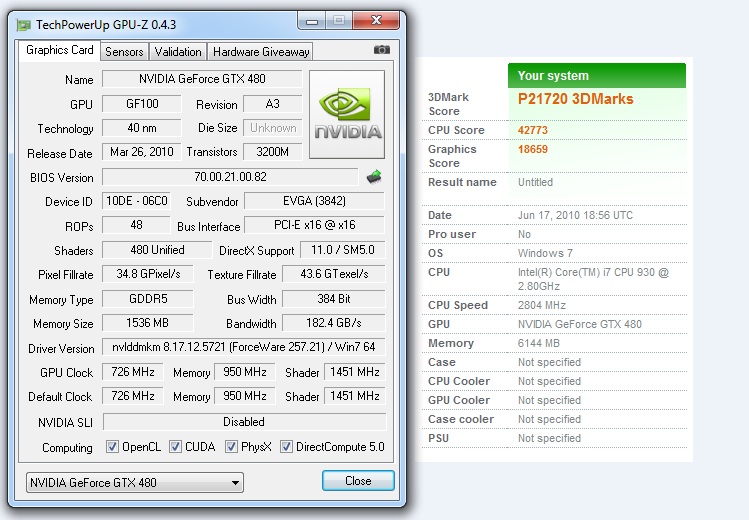Image resolution: width=749 pixels, height=520 pixels.
Task: Toggle the OpenCL checkbox
Action: click(112, 446)
